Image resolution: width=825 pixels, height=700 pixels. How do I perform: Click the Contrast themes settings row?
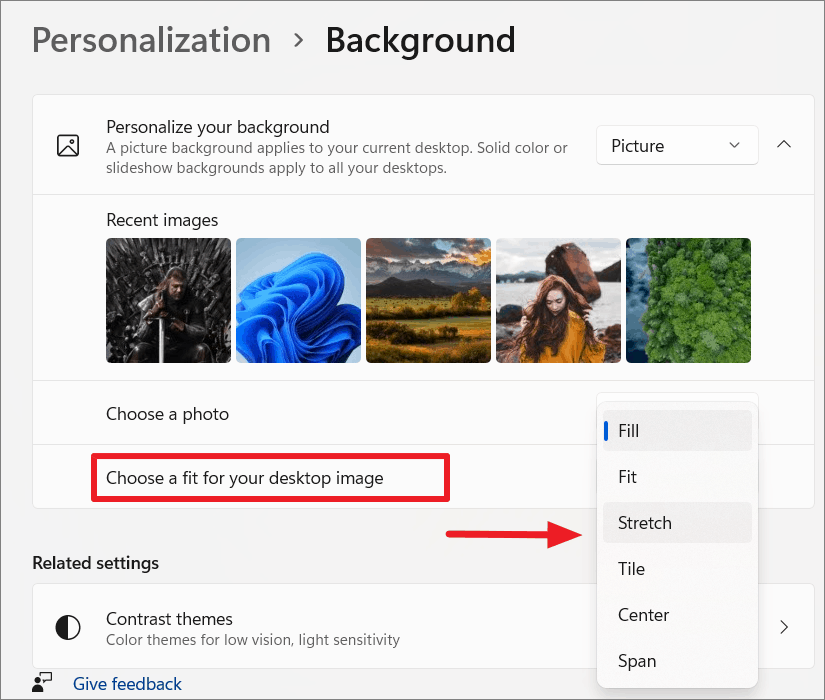pyautogui.click(x=423, y=626)
